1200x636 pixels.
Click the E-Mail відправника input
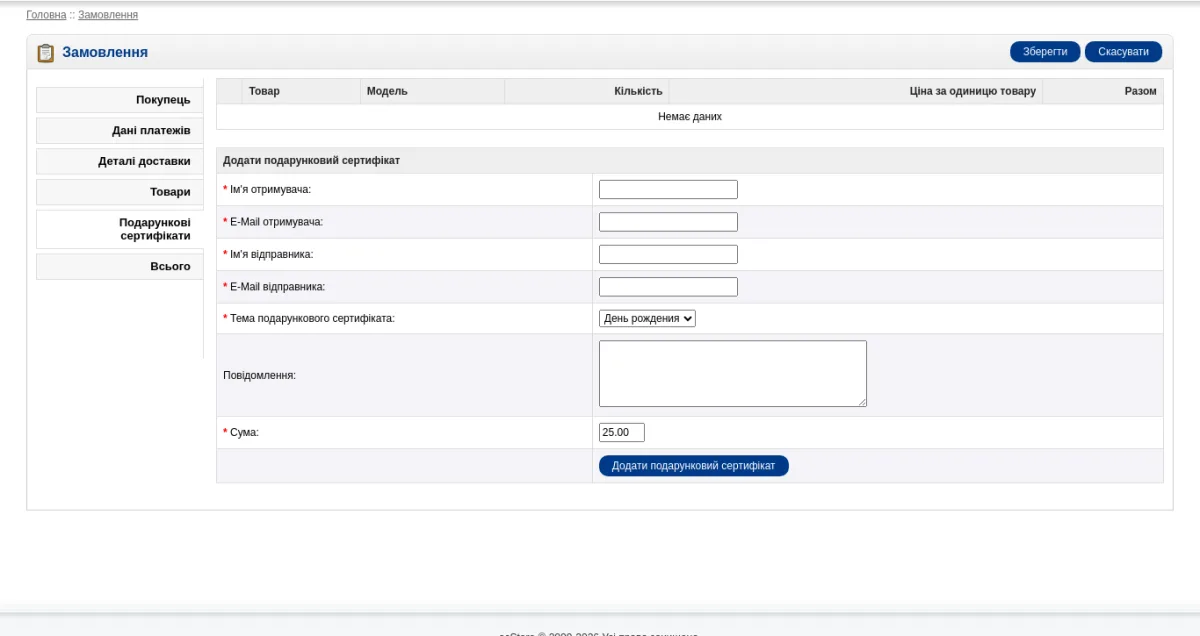pos(668,287)
